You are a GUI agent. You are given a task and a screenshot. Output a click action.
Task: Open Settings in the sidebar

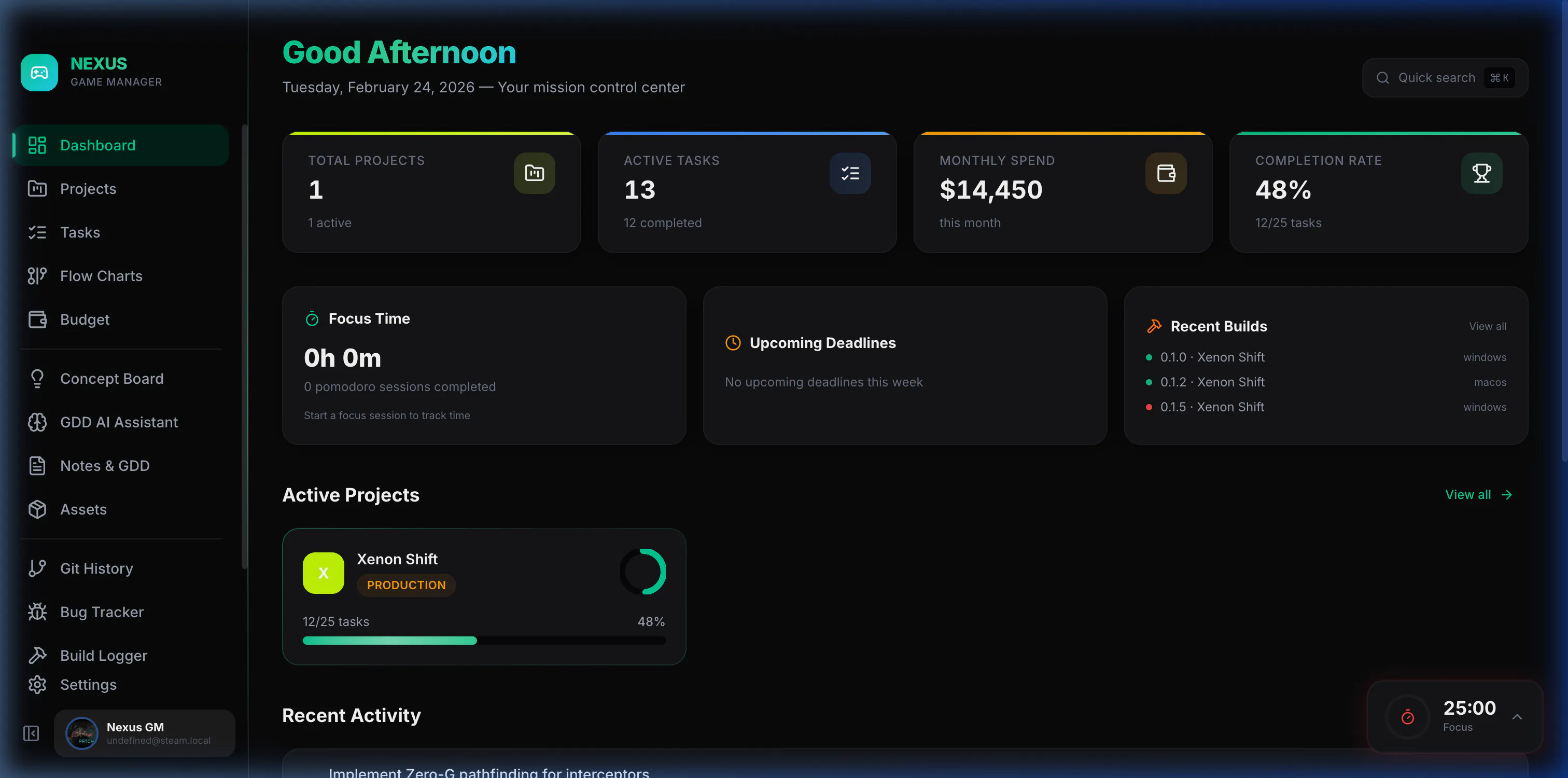[120, 685]
